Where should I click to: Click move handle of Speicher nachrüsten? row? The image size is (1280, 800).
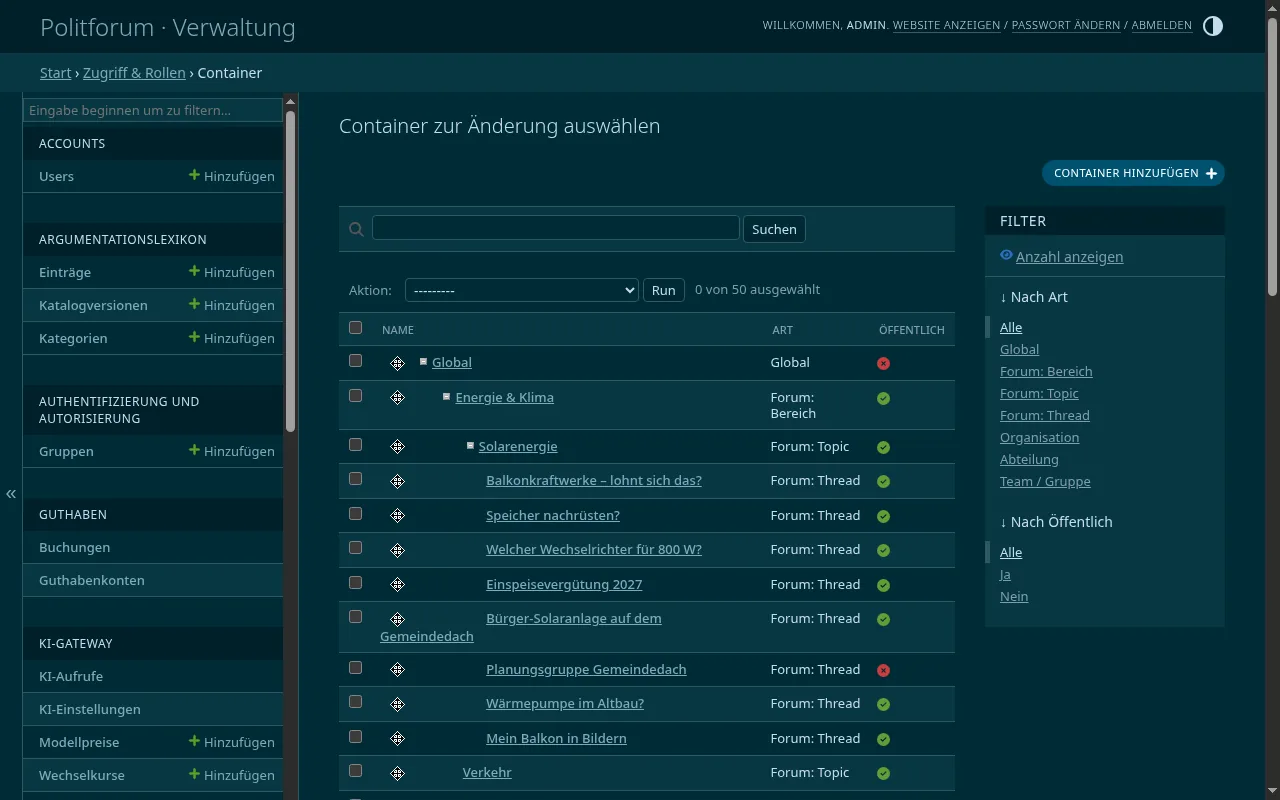click(397, 516)
